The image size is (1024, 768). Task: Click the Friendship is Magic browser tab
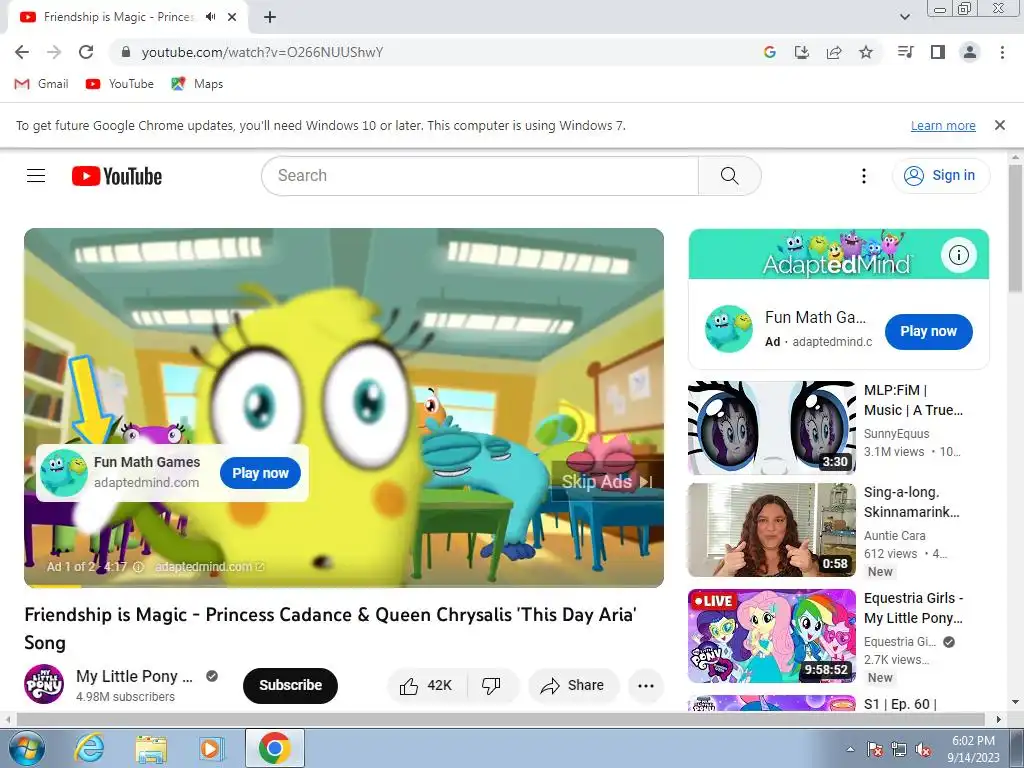click(x=127, y=17)
